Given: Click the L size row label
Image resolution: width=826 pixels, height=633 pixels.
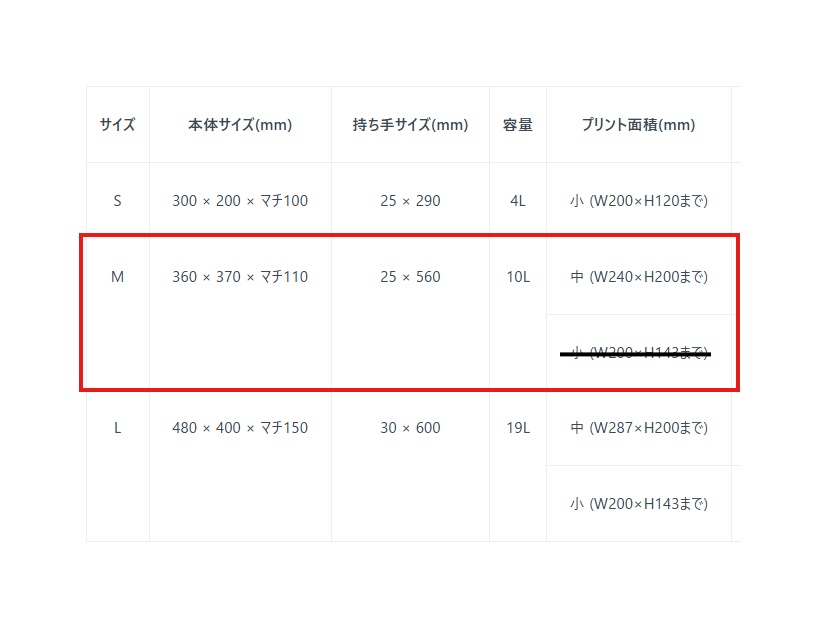Looking at the screenshot, I should tap(117, 428).
